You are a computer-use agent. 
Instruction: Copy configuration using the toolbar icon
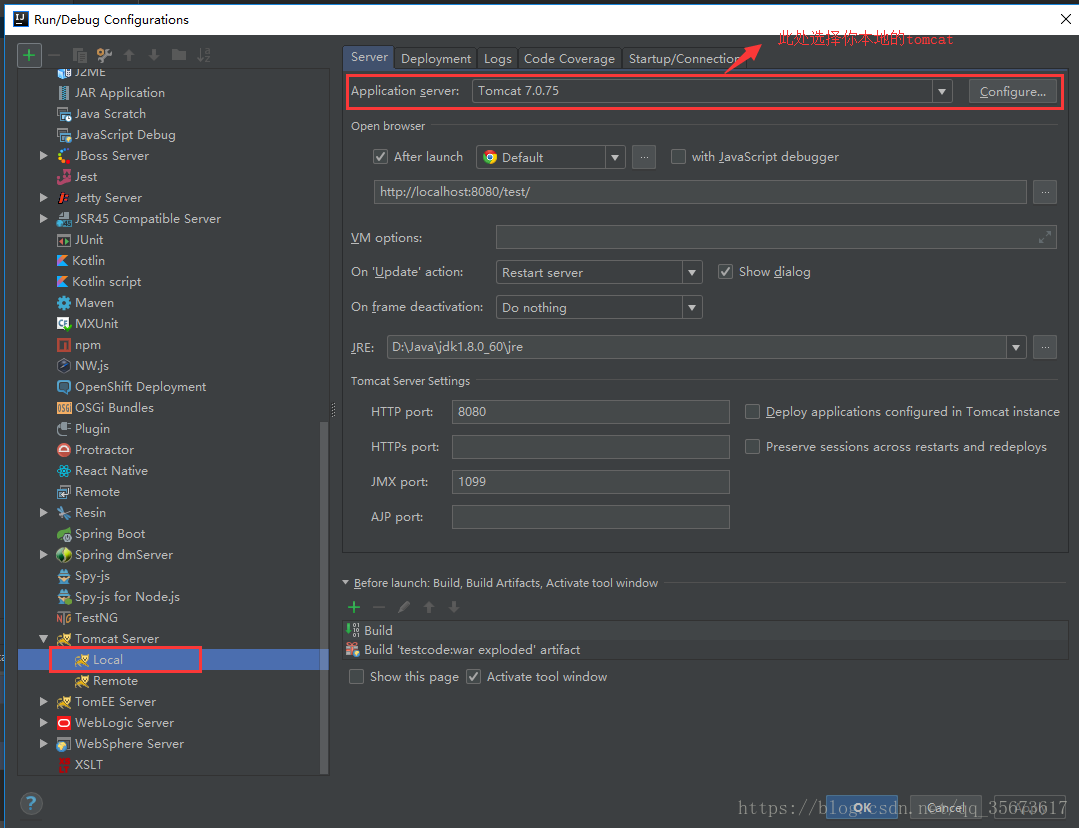79,55
